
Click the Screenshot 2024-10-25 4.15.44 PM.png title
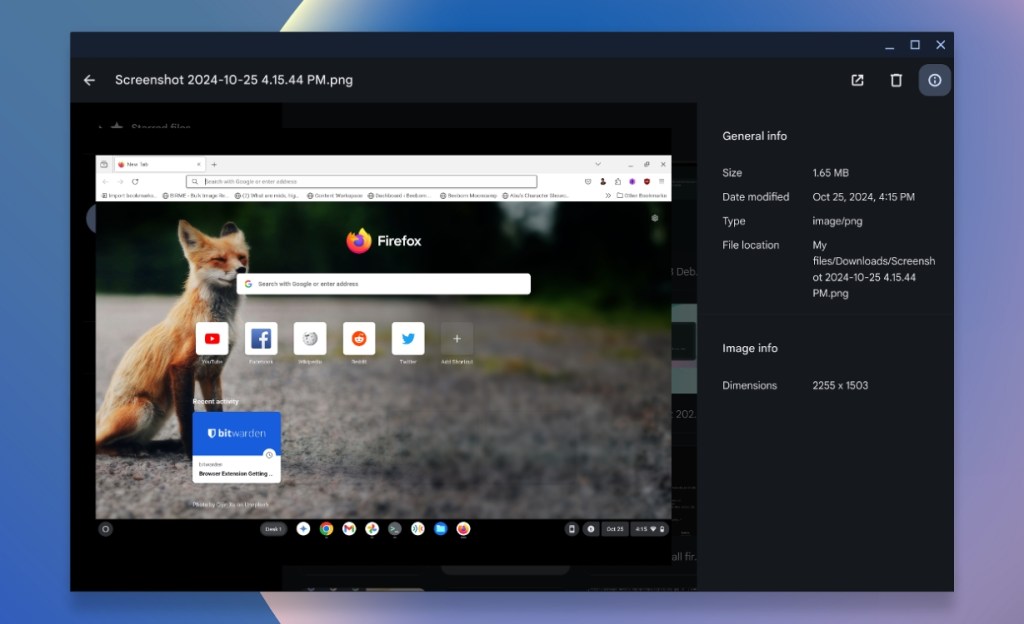coord(234,80)
